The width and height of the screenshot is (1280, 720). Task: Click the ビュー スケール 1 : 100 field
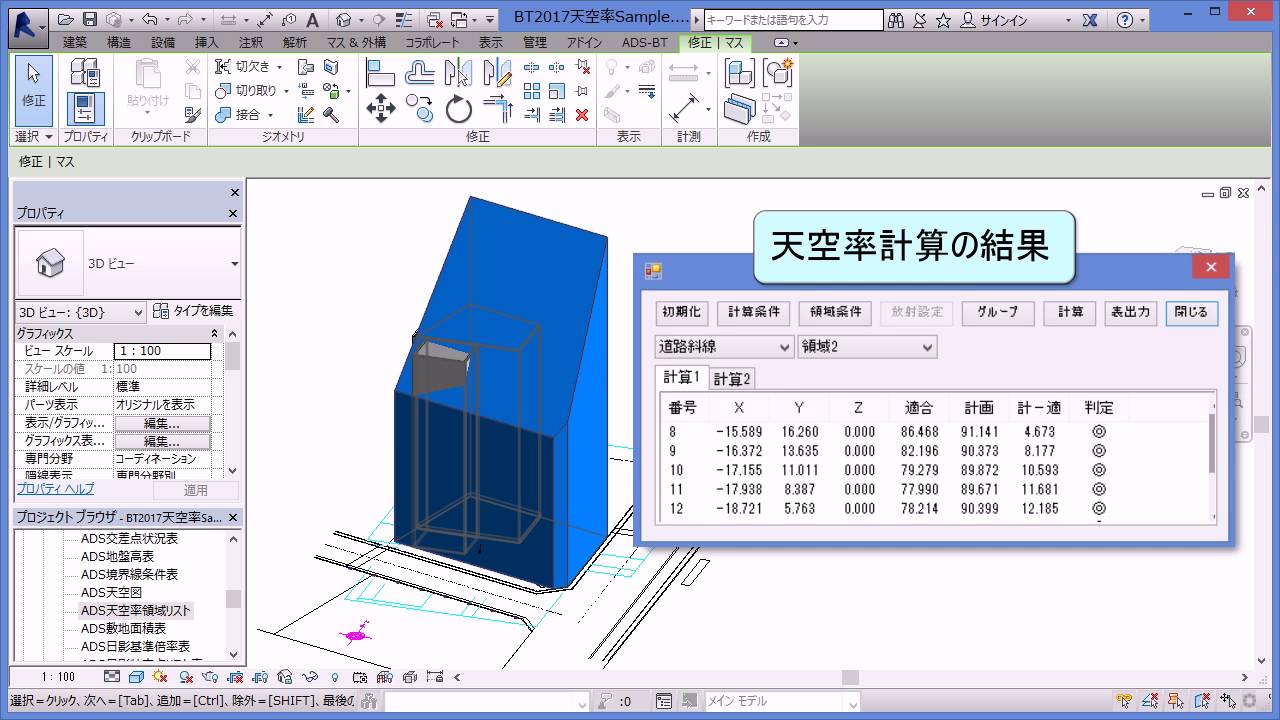point(162,351)
